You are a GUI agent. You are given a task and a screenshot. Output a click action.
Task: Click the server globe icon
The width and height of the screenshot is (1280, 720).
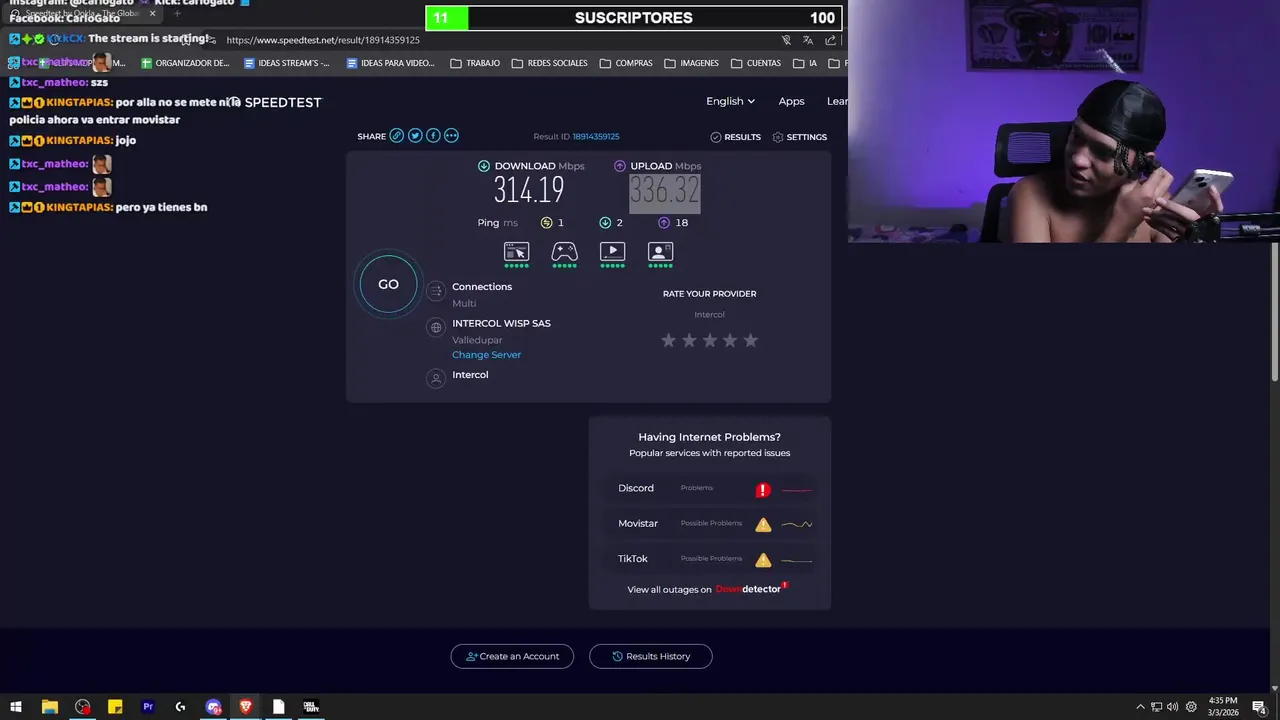435,327
